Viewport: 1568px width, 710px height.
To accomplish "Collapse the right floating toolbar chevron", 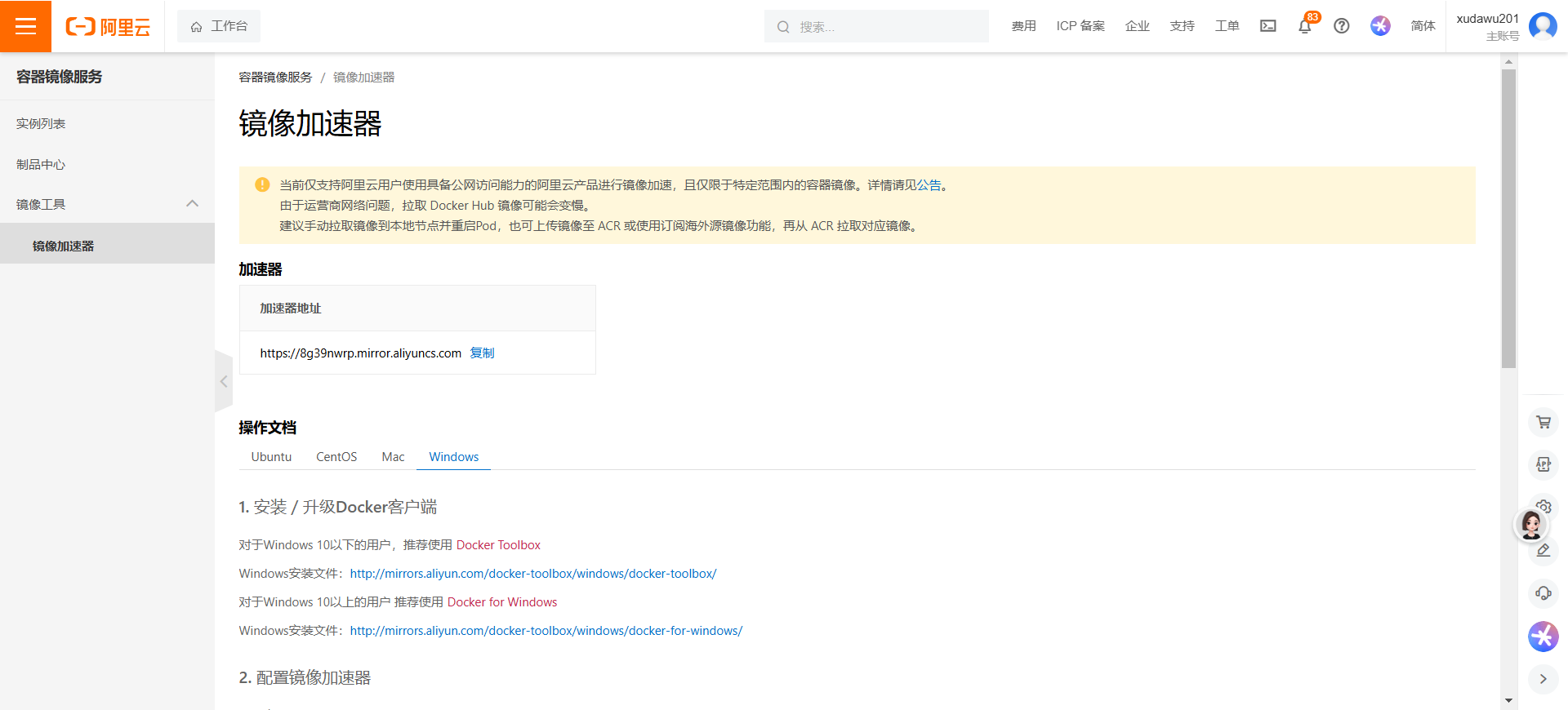I will [x=1543, y=679].
